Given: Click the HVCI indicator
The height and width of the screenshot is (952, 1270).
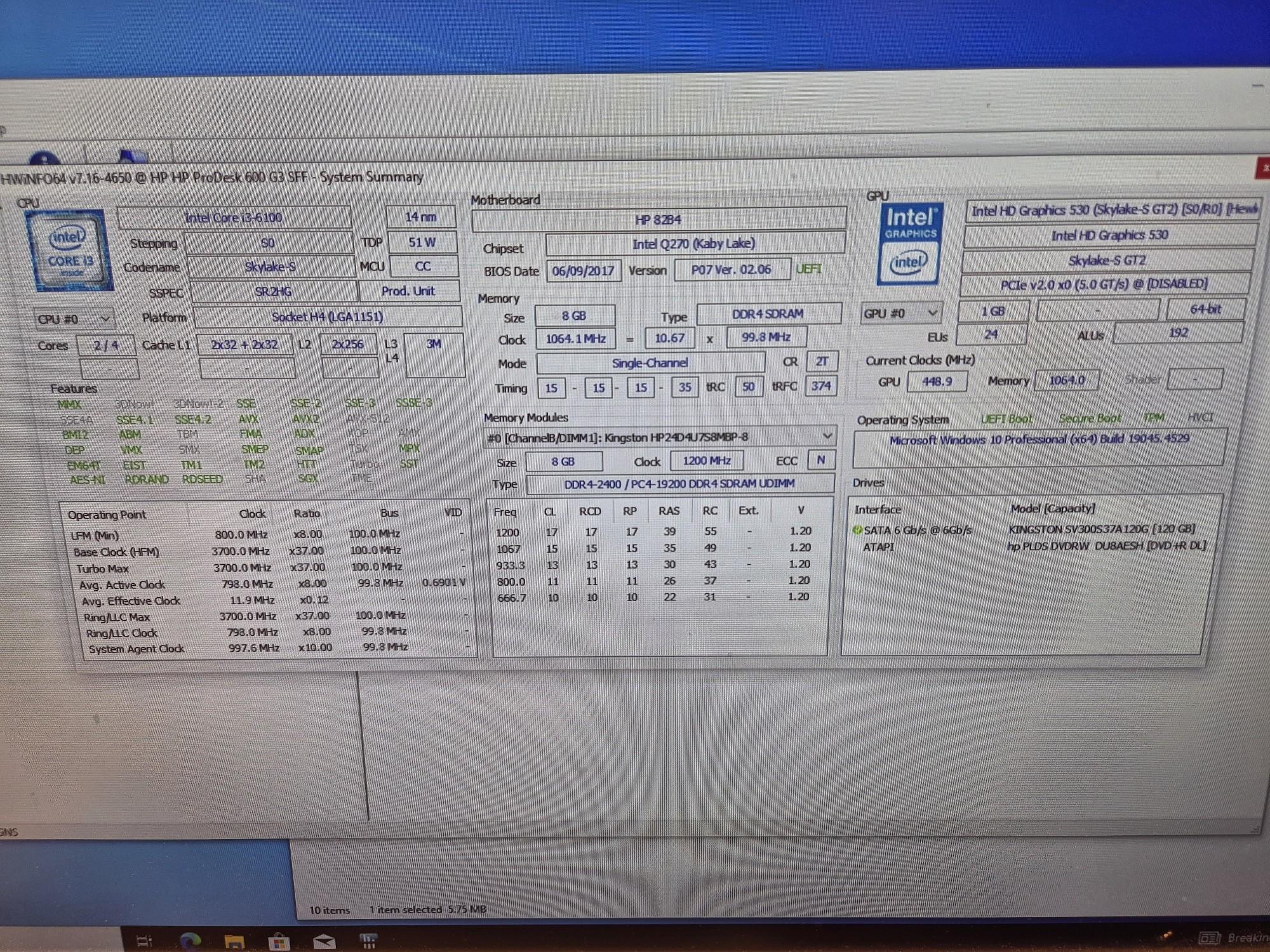Looking at the screenshot, I should click(1200, 417).
